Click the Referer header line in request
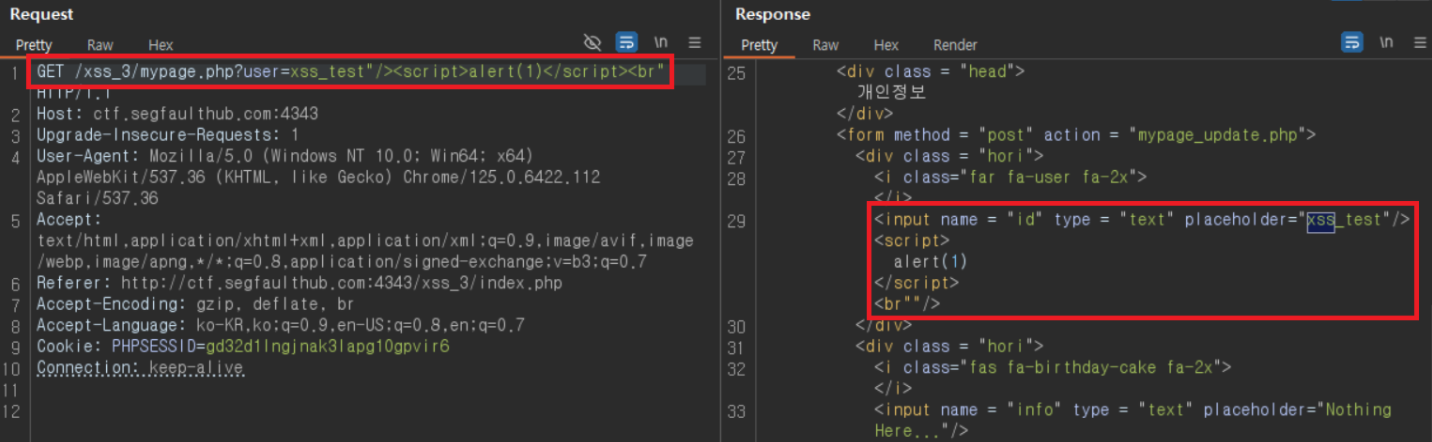Viewport: 1432px width, 442px height. point(299,283)
